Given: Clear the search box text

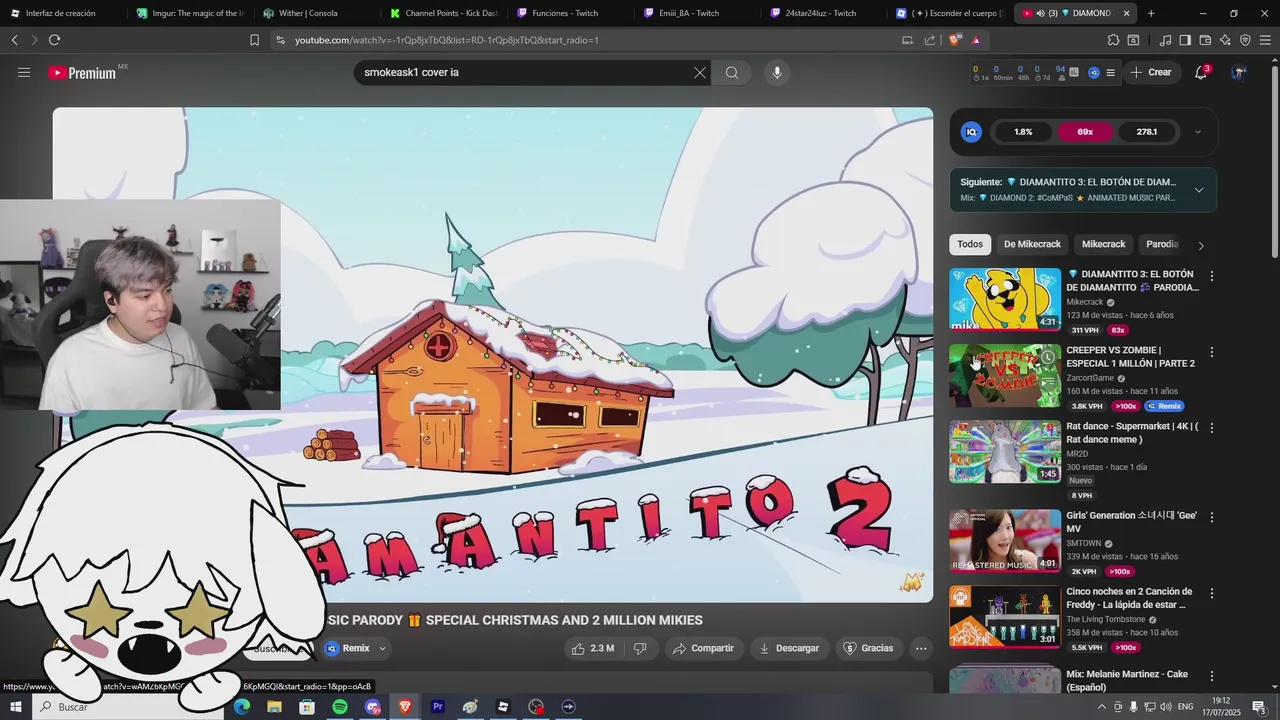Looking at the screenshot, I should click(700, 72).
